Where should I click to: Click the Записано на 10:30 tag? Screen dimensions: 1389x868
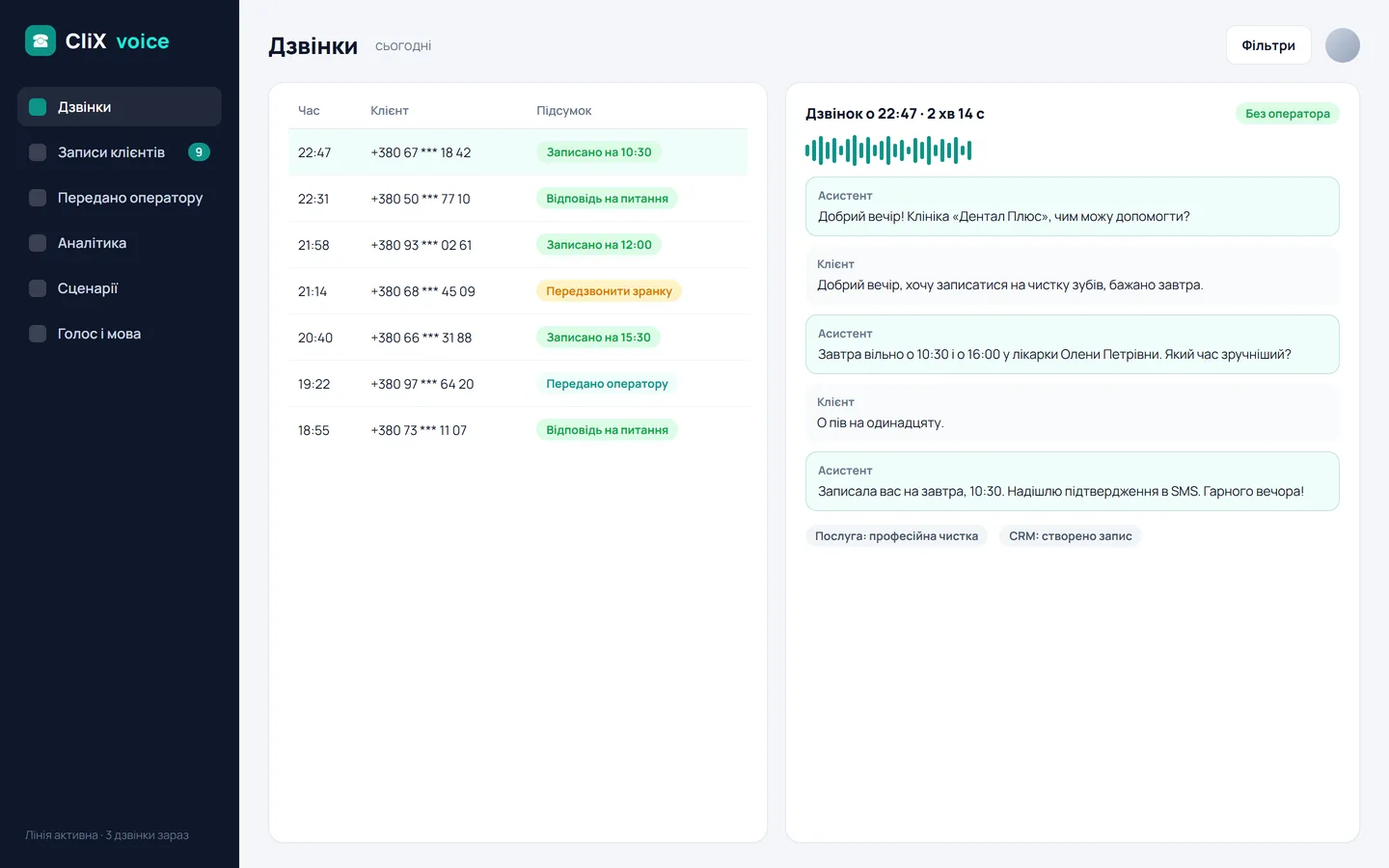click(598, 152)
